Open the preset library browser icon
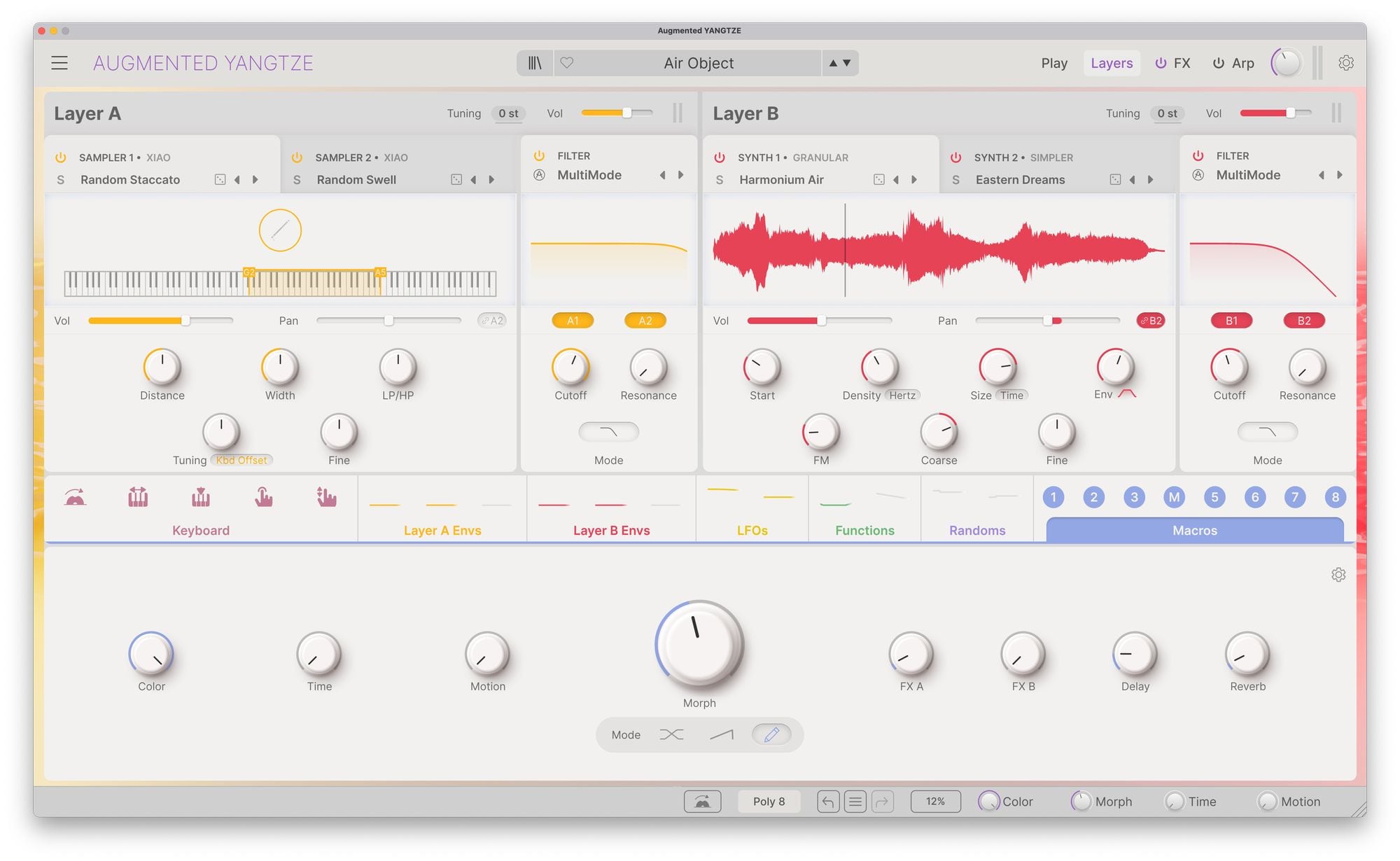1400x861 pixels. (x=535, y=63)
